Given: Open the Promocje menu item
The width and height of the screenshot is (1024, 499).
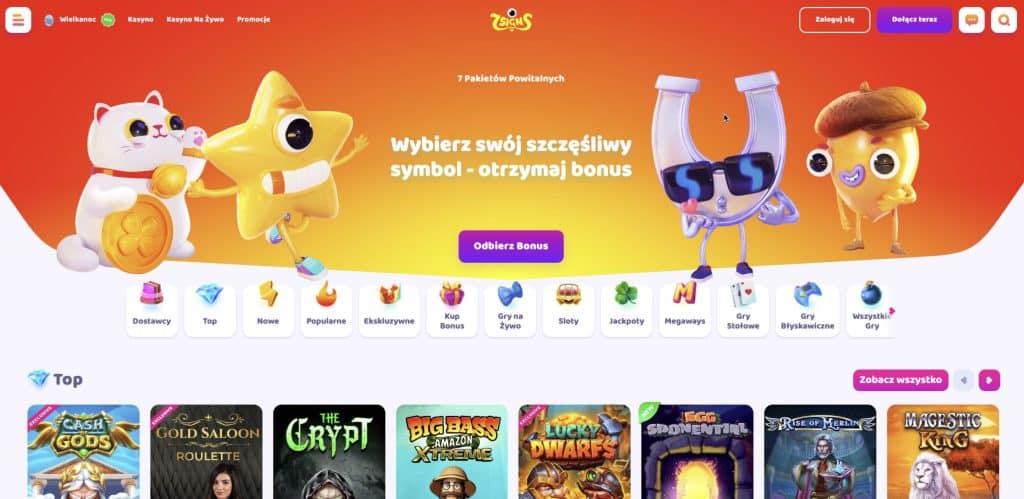Looking at the screenshot, I should coord(253,20).
